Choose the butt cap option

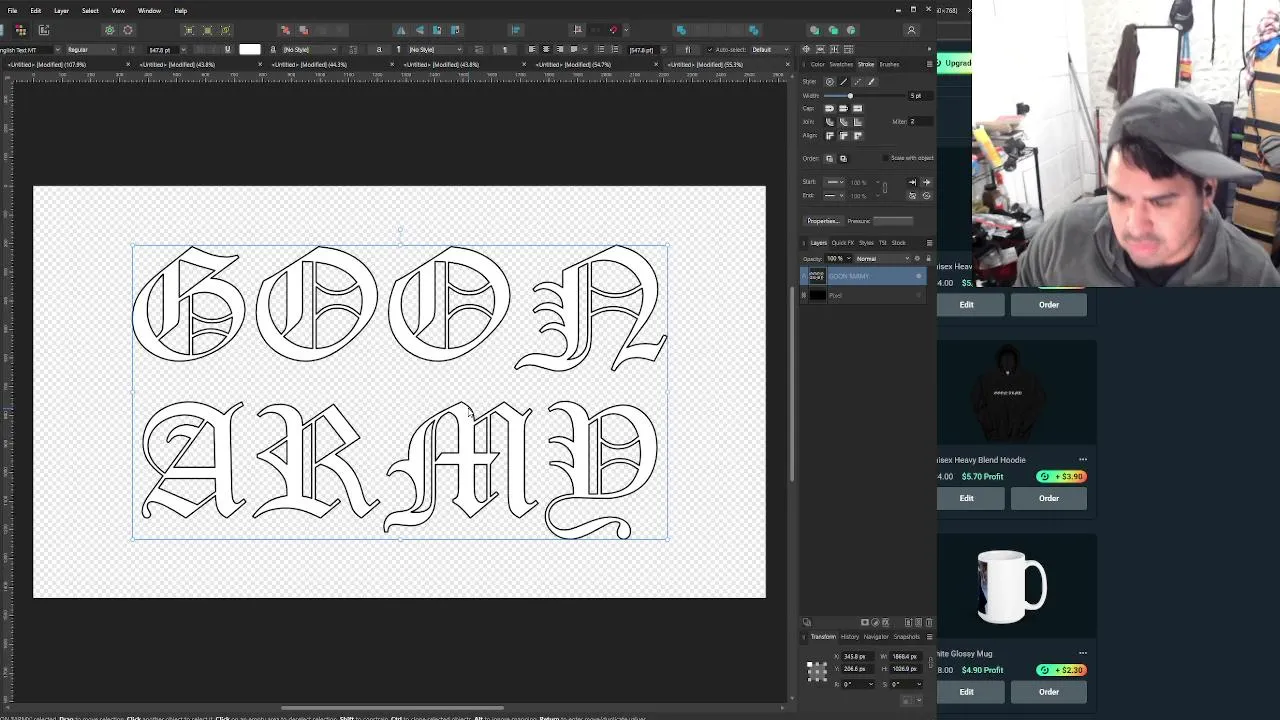843,108
